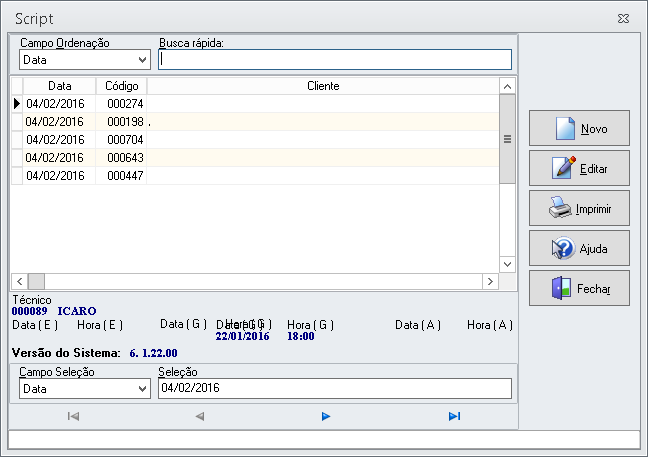
Task: Click the Novo button
Action: 579,128
